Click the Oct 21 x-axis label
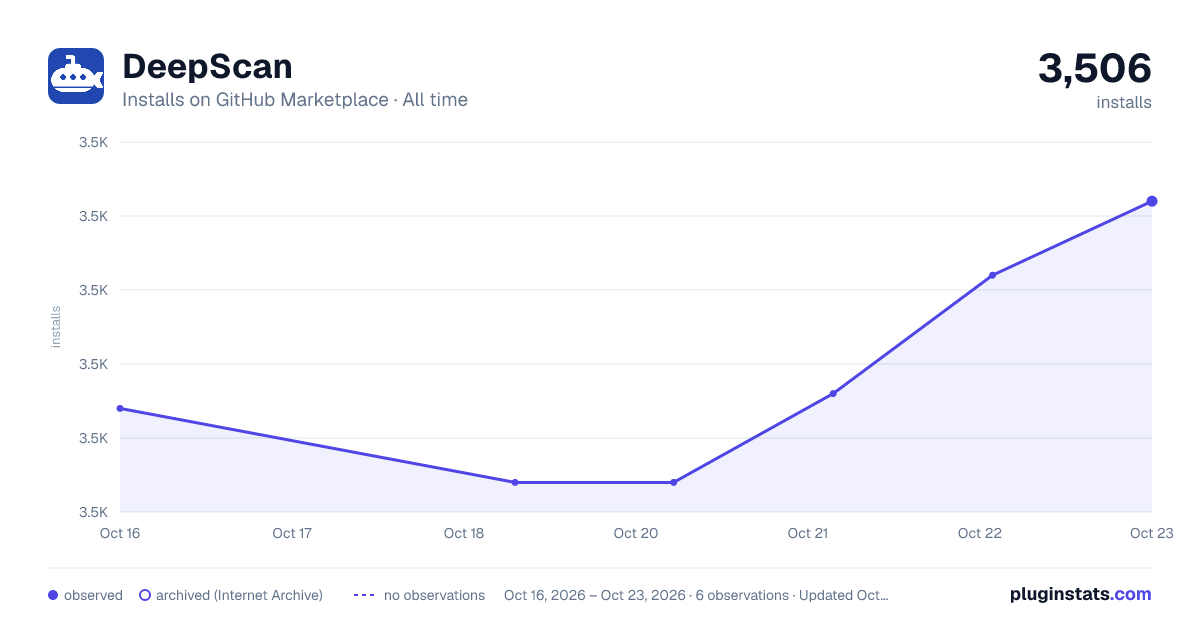 tap(808, 533)
